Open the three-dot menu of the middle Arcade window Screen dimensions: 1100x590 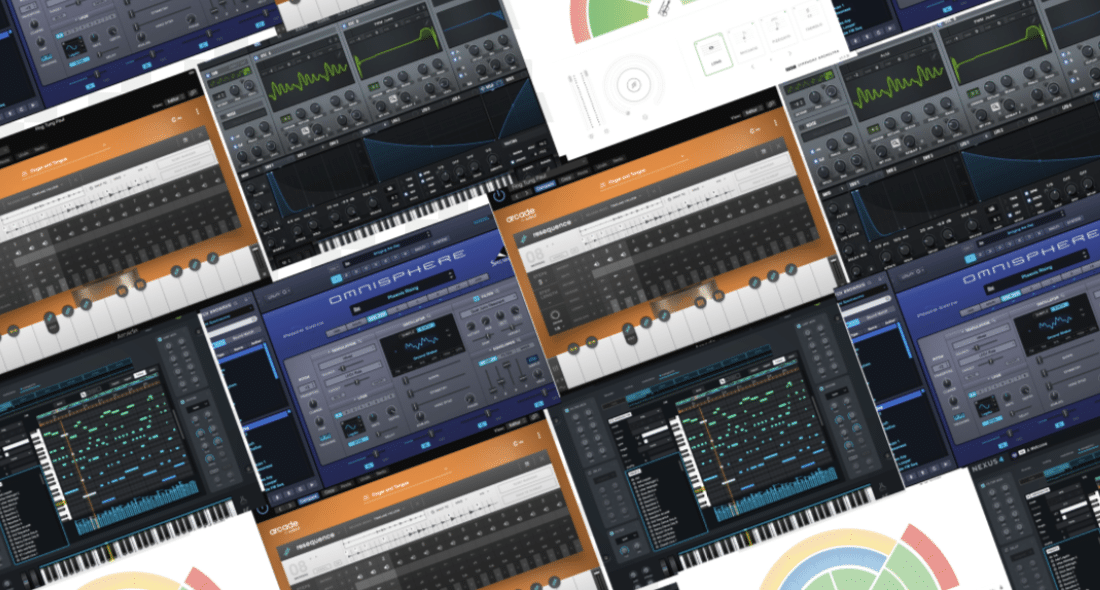tap(776, 123)
